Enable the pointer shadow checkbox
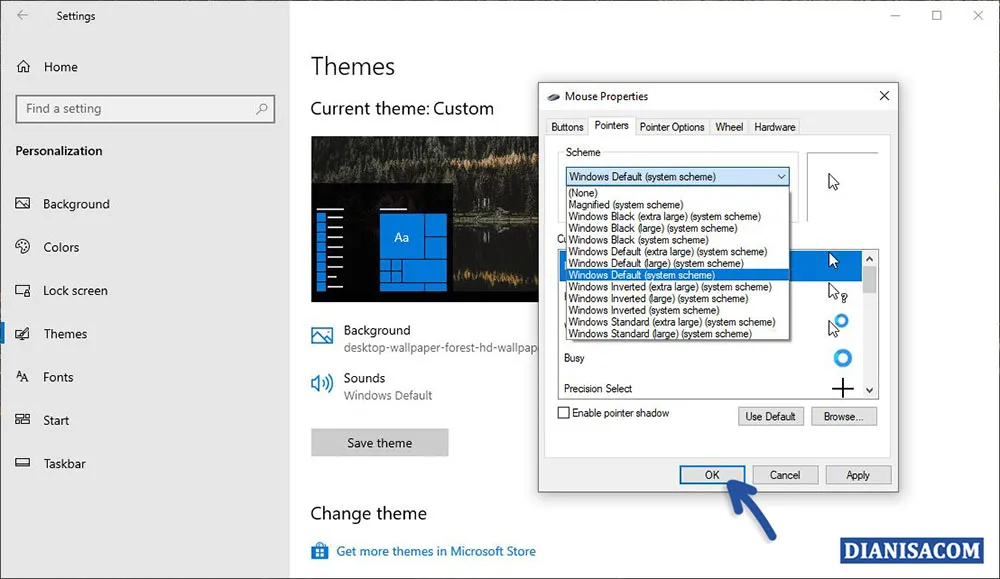The width and height of the screenshot is (1000, 579). 564,412
